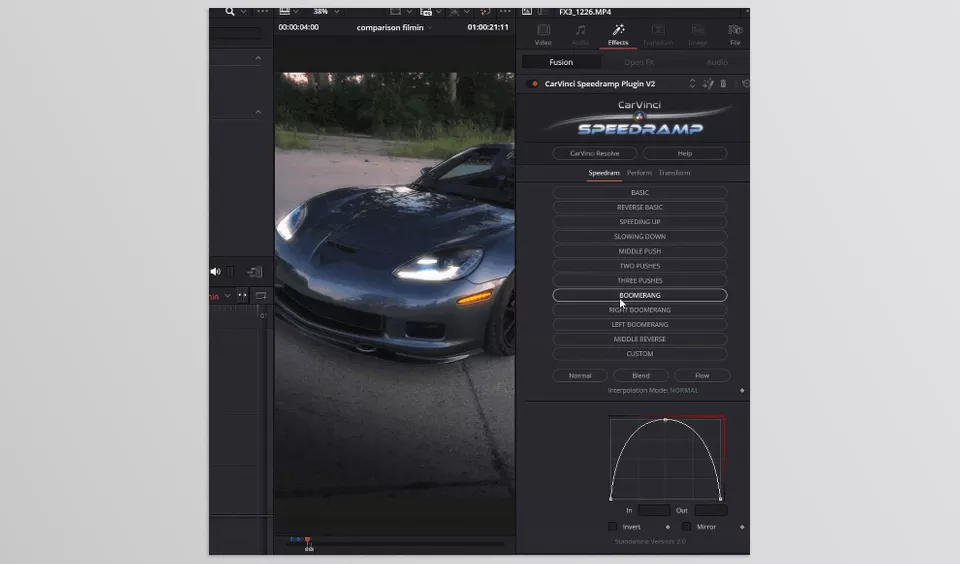Toggle the split arrows icon in left toolbar
The width and height of the screenshot is (960, 564).
pos(242,296)
